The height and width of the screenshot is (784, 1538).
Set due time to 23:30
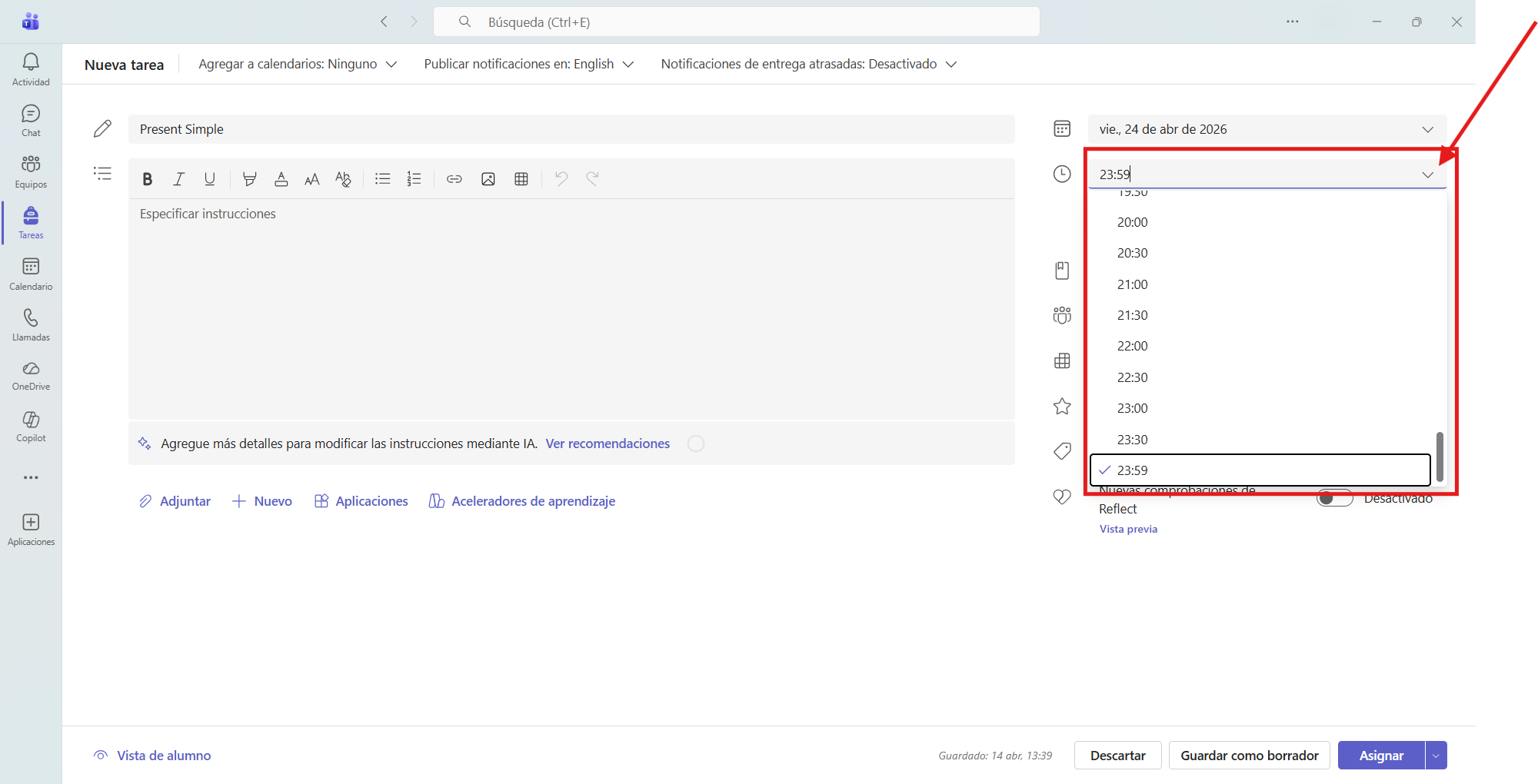pyautogui.click(x=1260, y=440)
